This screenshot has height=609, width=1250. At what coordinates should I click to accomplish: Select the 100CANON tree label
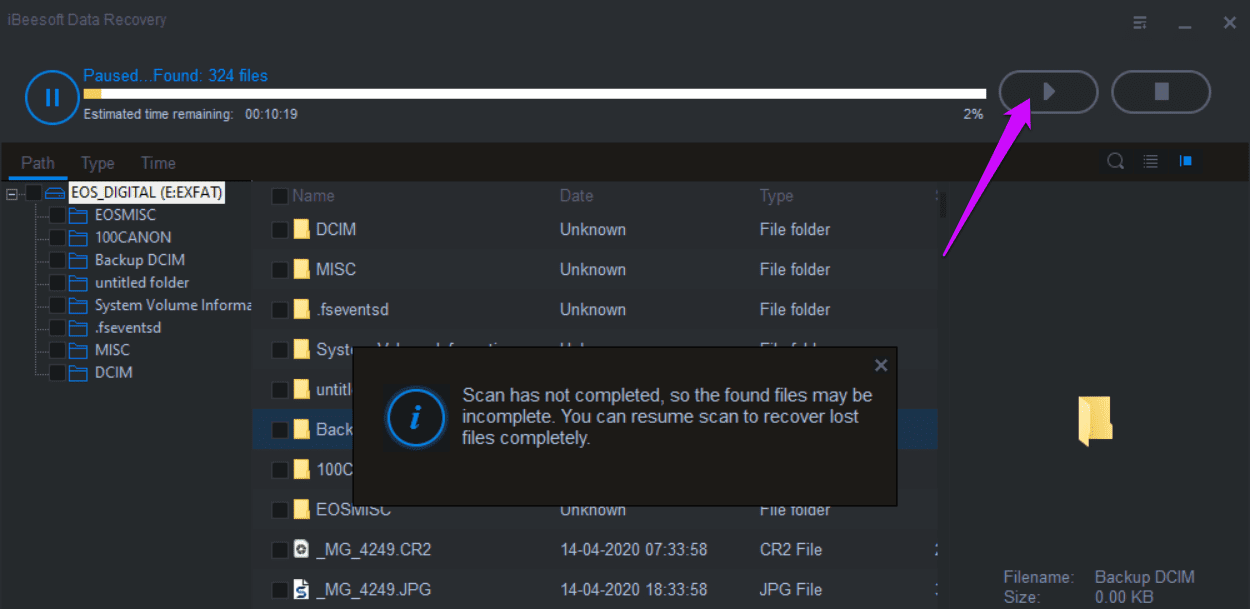133,237
